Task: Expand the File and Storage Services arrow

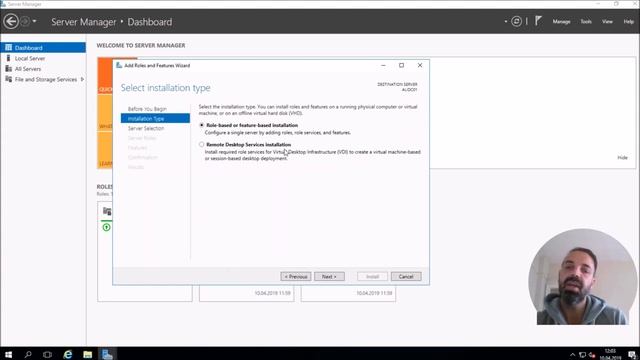Action: tap(82, 80)
